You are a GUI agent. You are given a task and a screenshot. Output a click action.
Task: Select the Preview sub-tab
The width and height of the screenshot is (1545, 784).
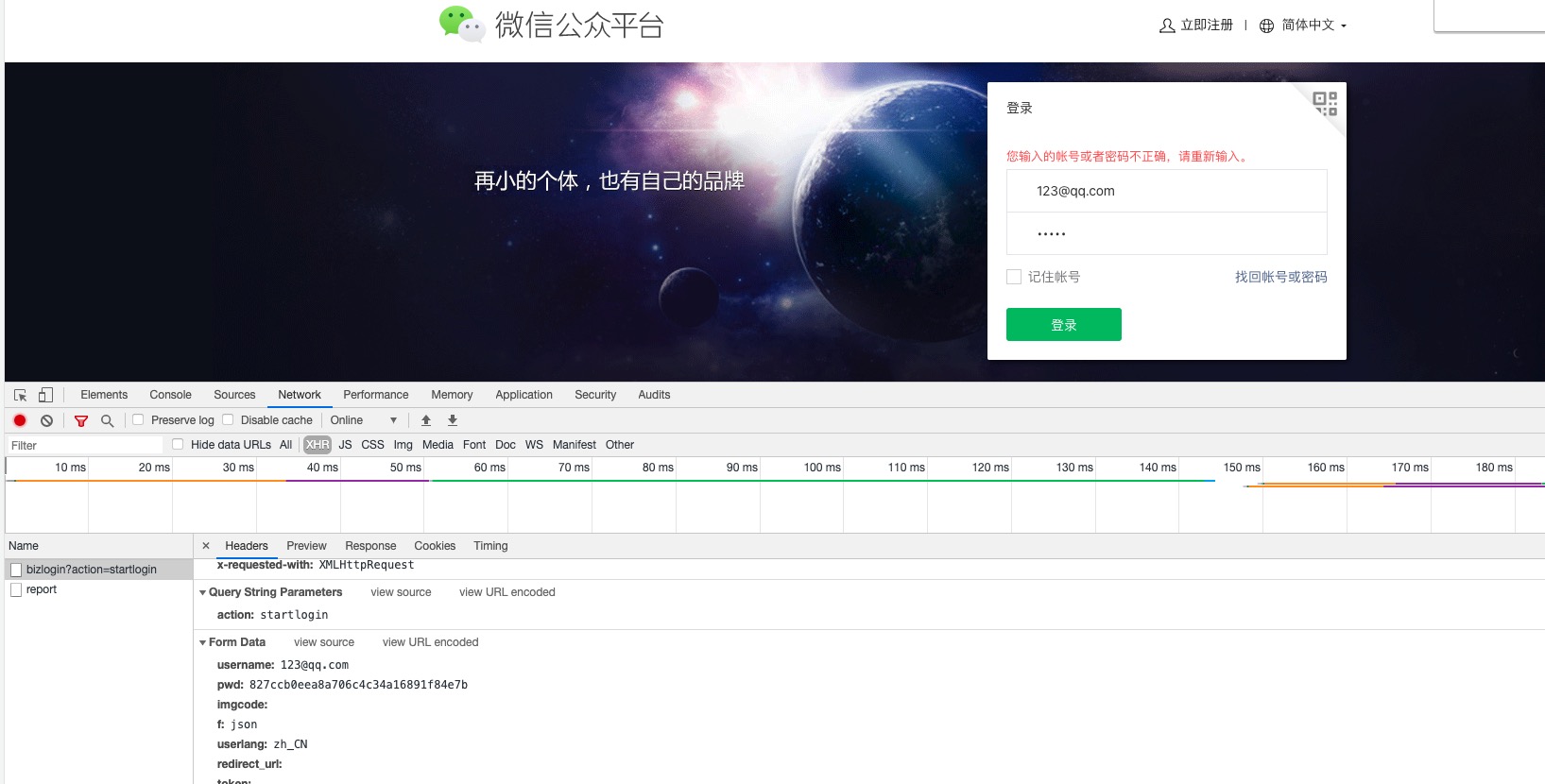tap(306, 546)
